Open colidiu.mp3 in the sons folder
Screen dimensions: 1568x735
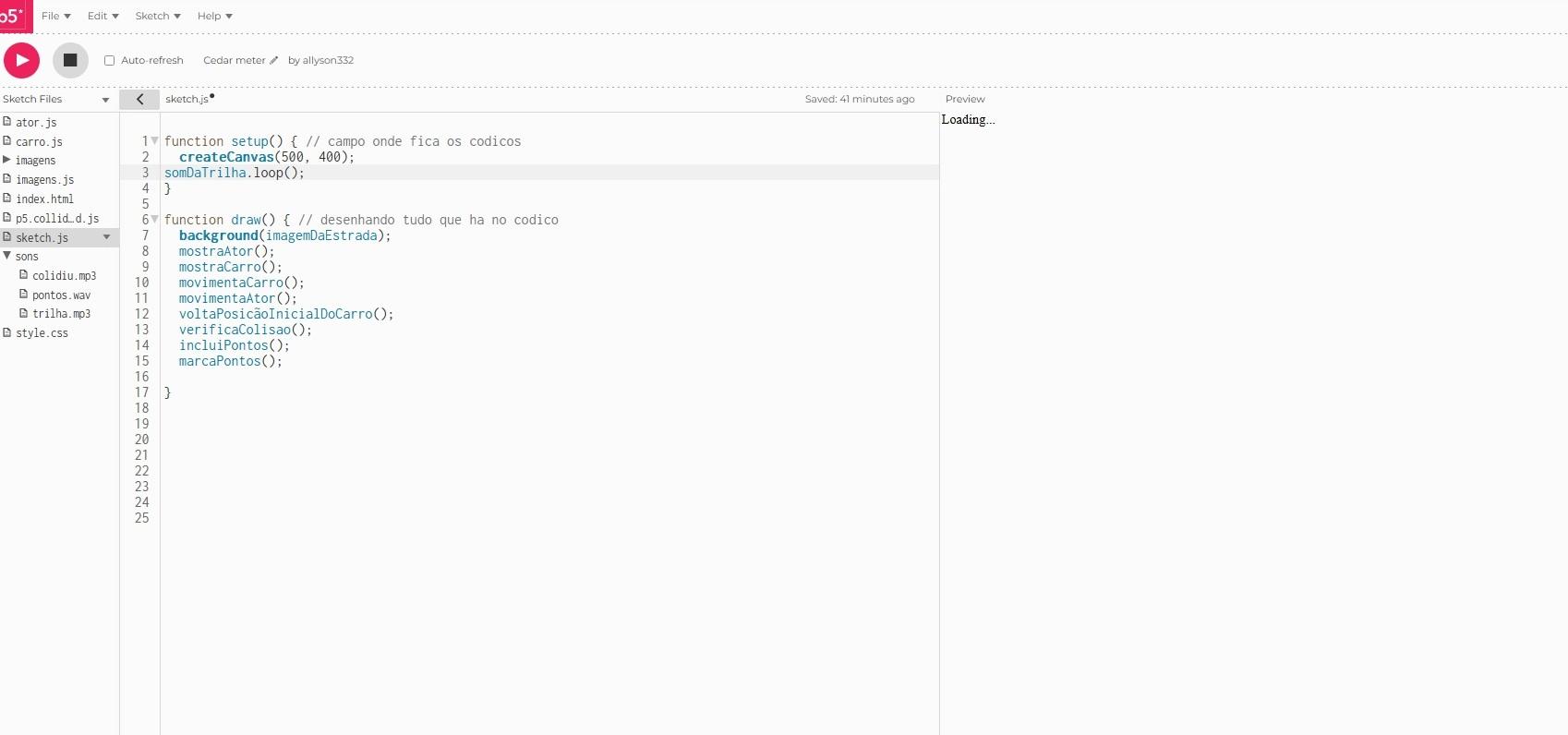point(64,275)
